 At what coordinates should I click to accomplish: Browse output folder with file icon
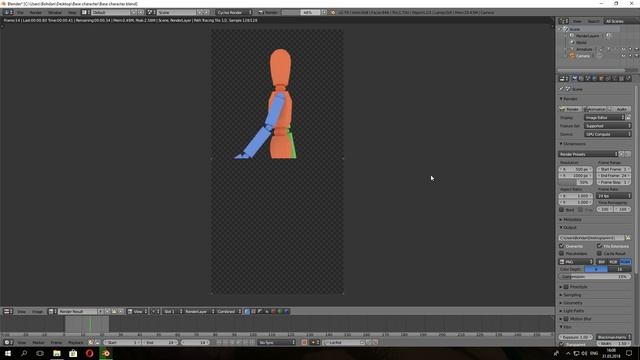(628, 238)
